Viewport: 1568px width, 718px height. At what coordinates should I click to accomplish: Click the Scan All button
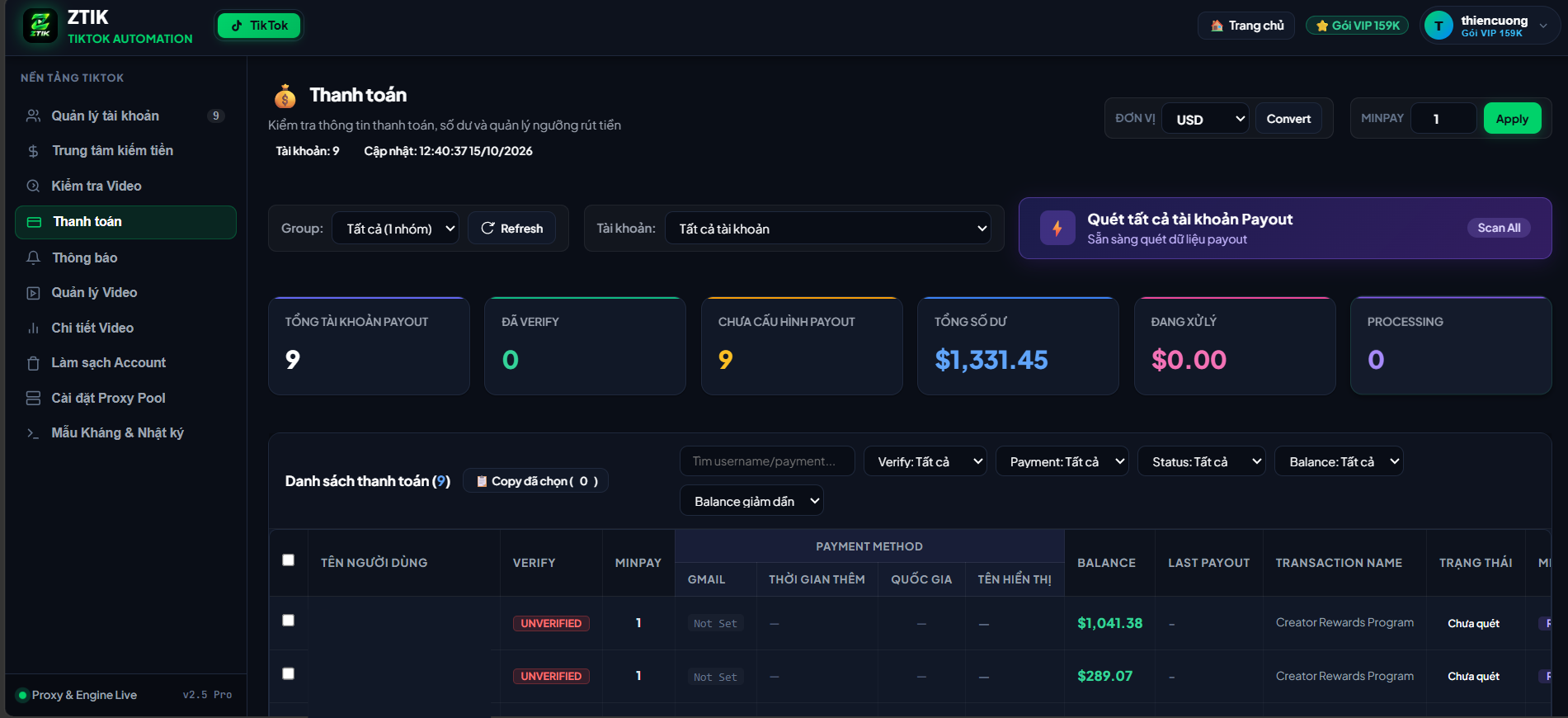1499,228
